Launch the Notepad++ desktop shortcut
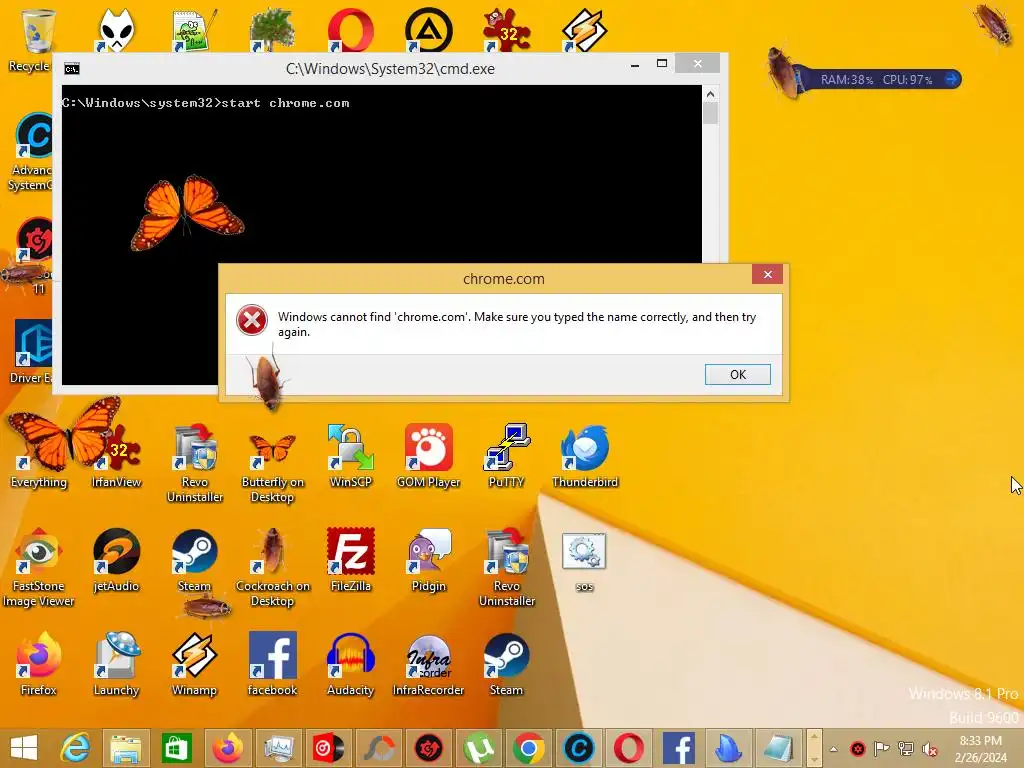Viewport: 1024px width, 768px height. tap(195, 30)
